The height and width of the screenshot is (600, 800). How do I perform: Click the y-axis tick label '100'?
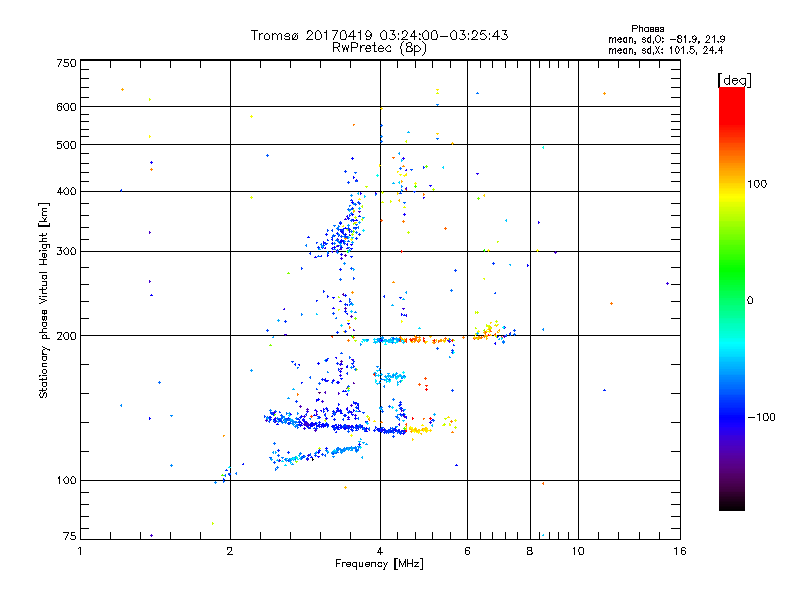(66, 481)
